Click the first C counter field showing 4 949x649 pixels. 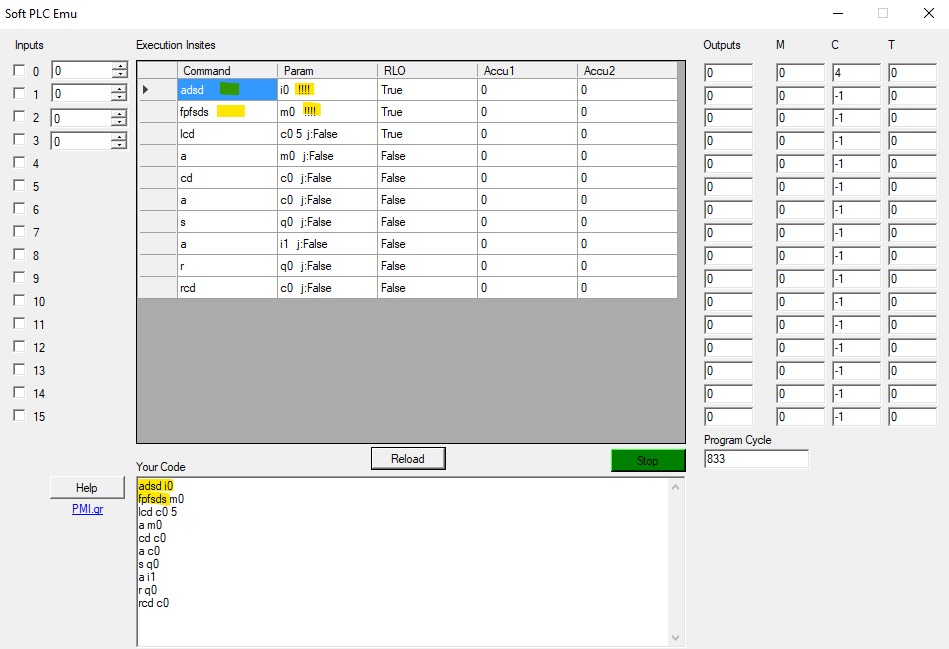(x=855, y=73)
